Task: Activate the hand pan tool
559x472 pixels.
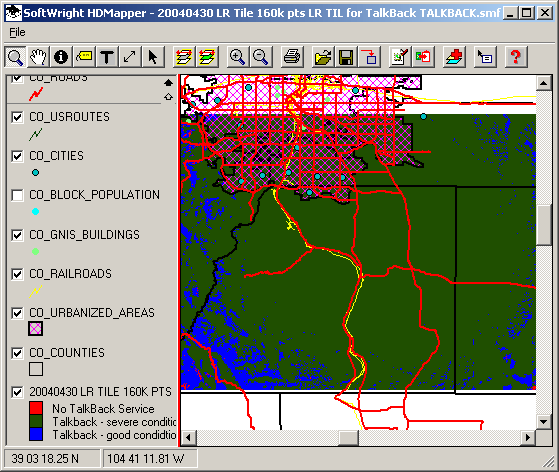Action: click(38, 57)
